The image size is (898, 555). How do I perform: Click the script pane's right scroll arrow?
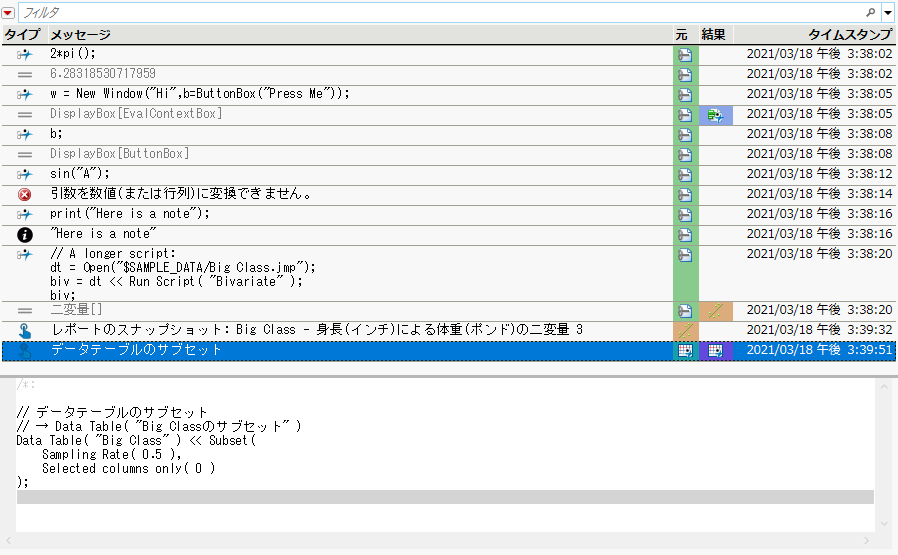click(867, 541)
